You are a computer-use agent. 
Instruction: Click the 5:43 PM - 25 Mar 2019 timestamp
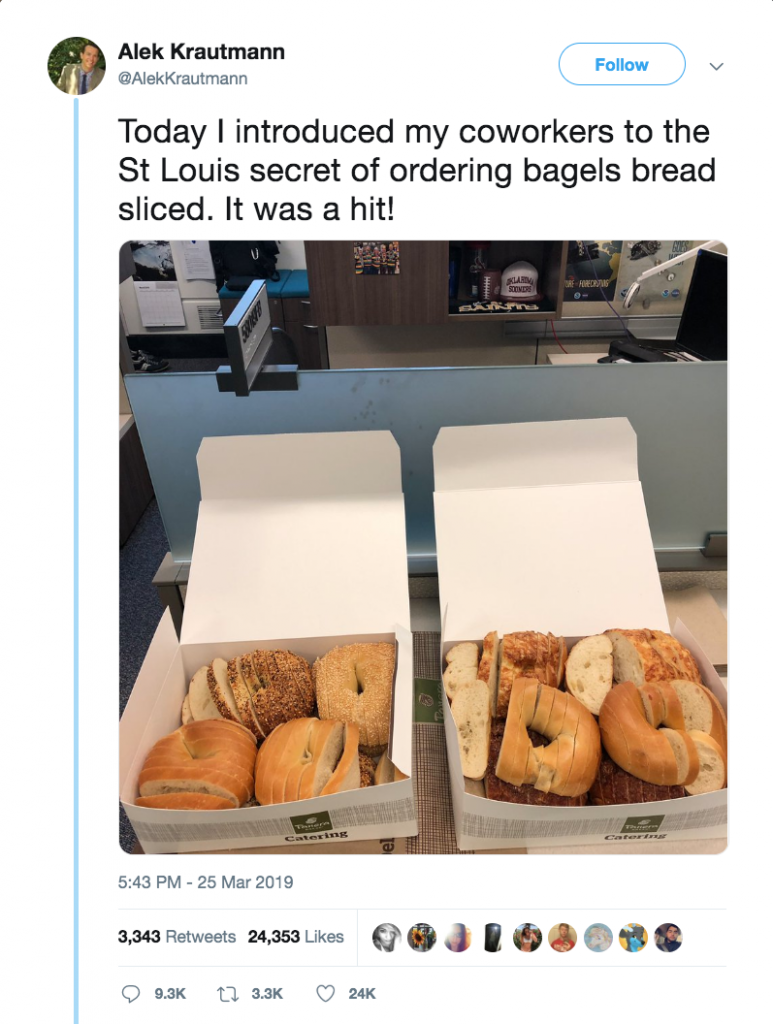click(206, 882)
